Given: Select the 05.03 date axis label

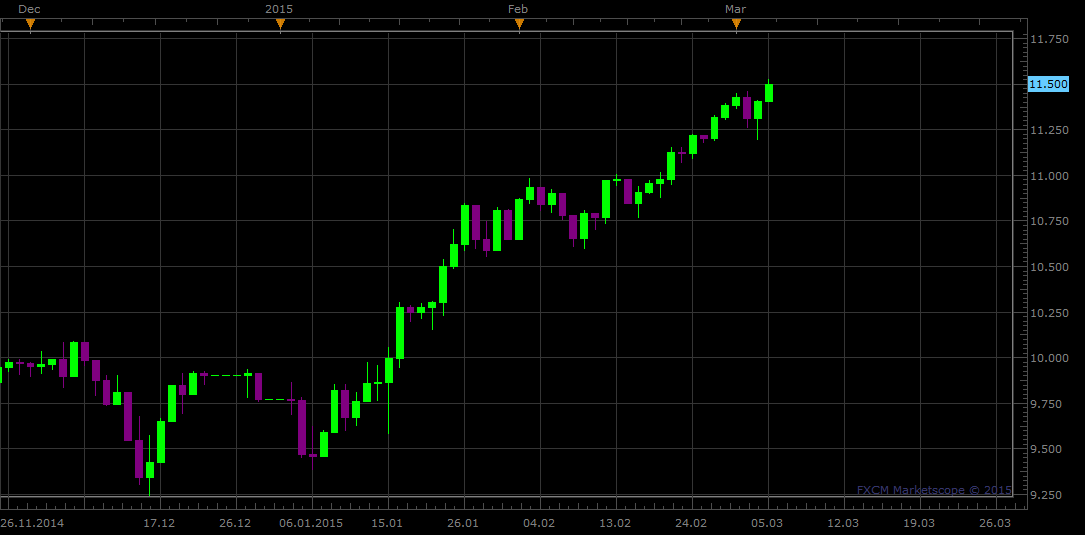Looking at the screenshot, I should [767, 523].
